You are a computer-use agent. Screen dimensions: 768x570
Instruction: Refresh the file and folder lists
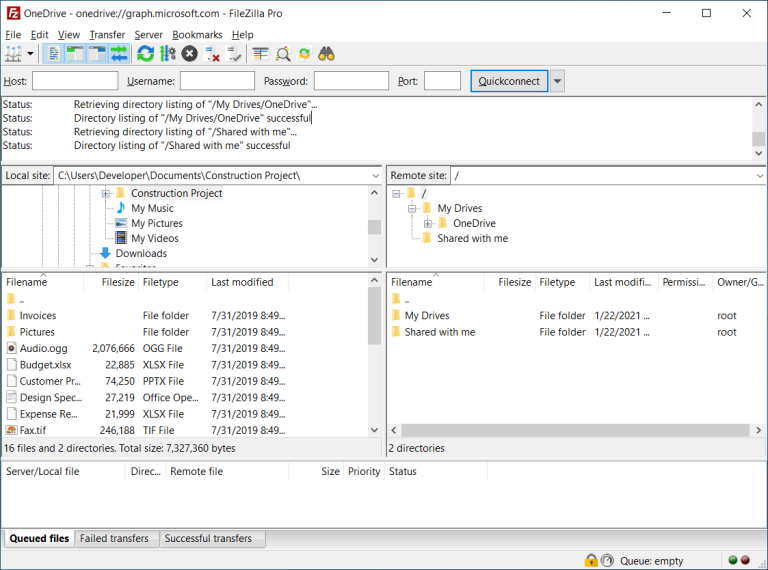pyautogui.click(x=145, y=54)
